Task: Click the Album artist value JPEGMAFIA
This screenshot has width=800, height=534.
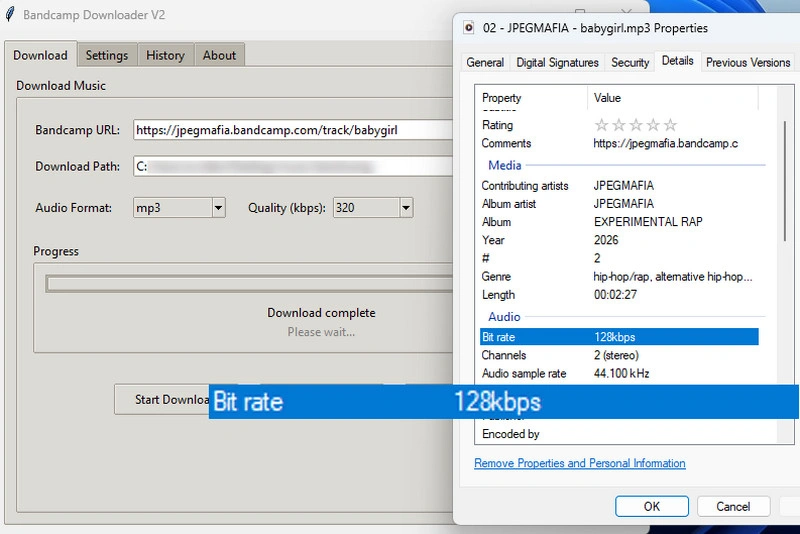Action: tap(623, 204)
